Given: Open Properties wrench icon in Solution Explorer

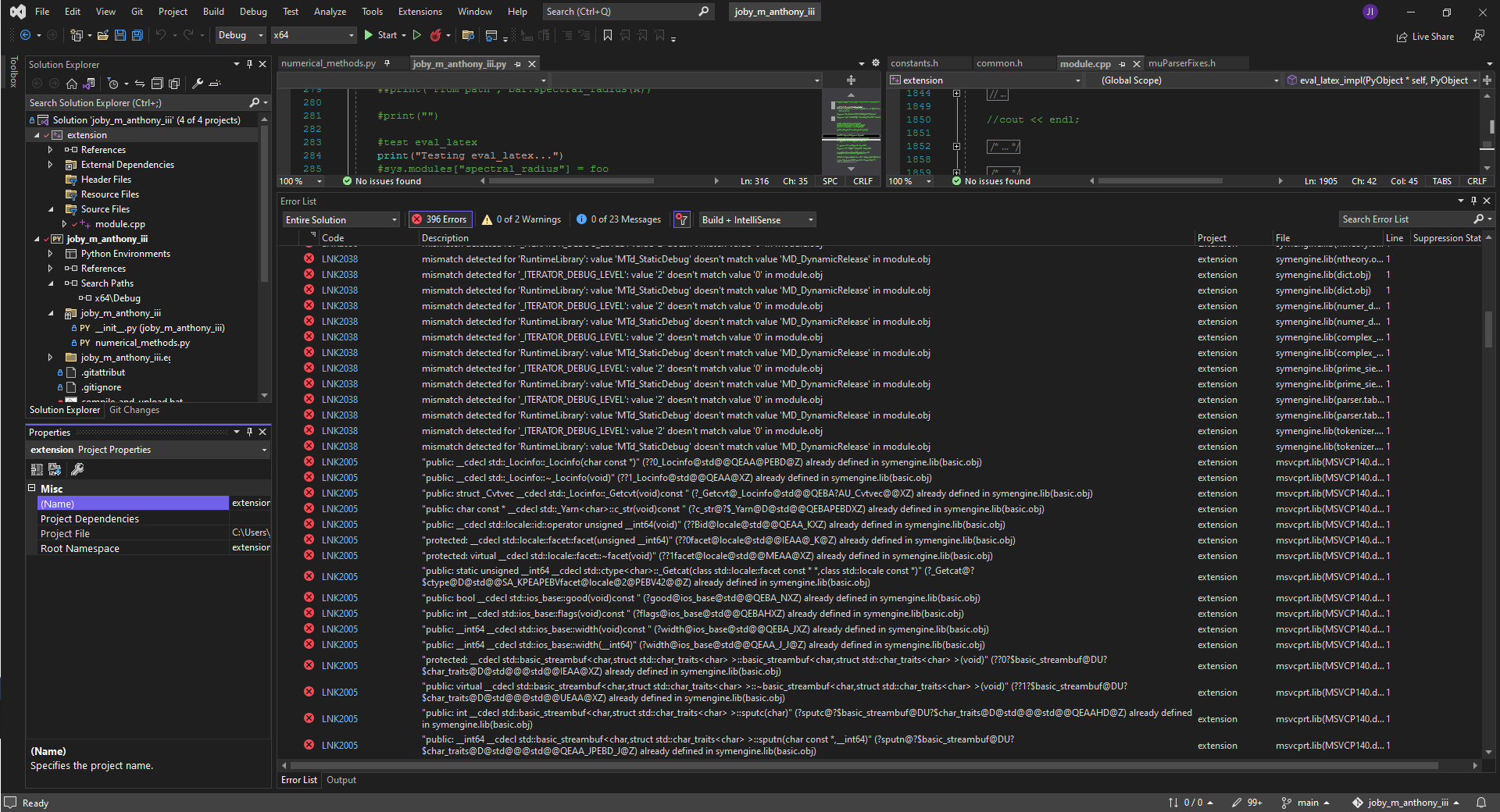Looking at the screenshot, I should coord(198,84).
